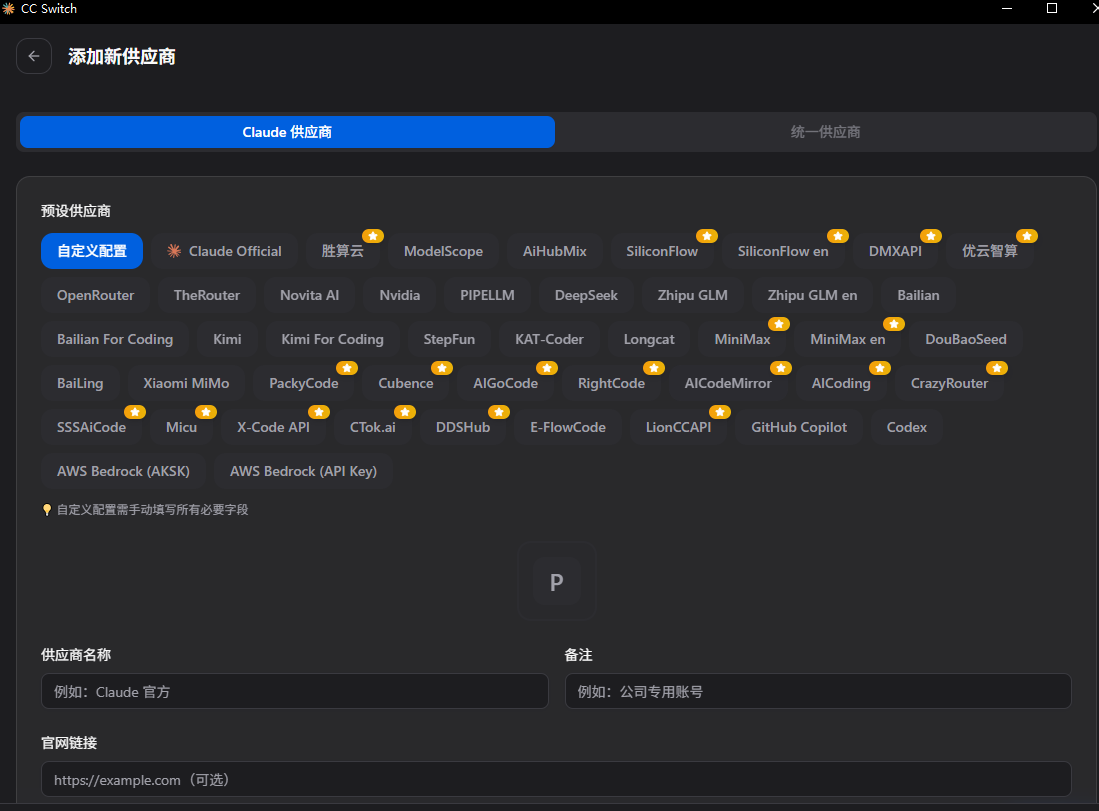The height and width of the screenshot is (811, 1099).
Task: Pick the CTok.ai preset
Action: 373,428
